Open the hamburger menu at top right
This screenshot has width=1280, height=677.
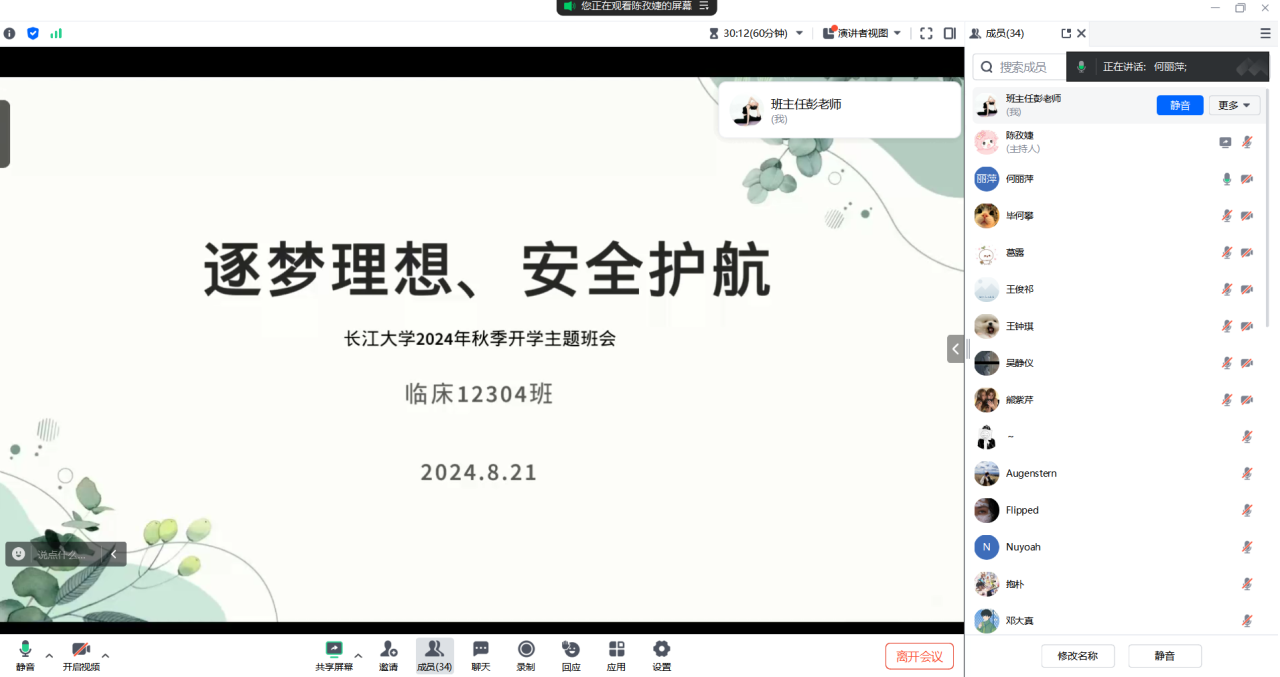(x=1265, y=33)
